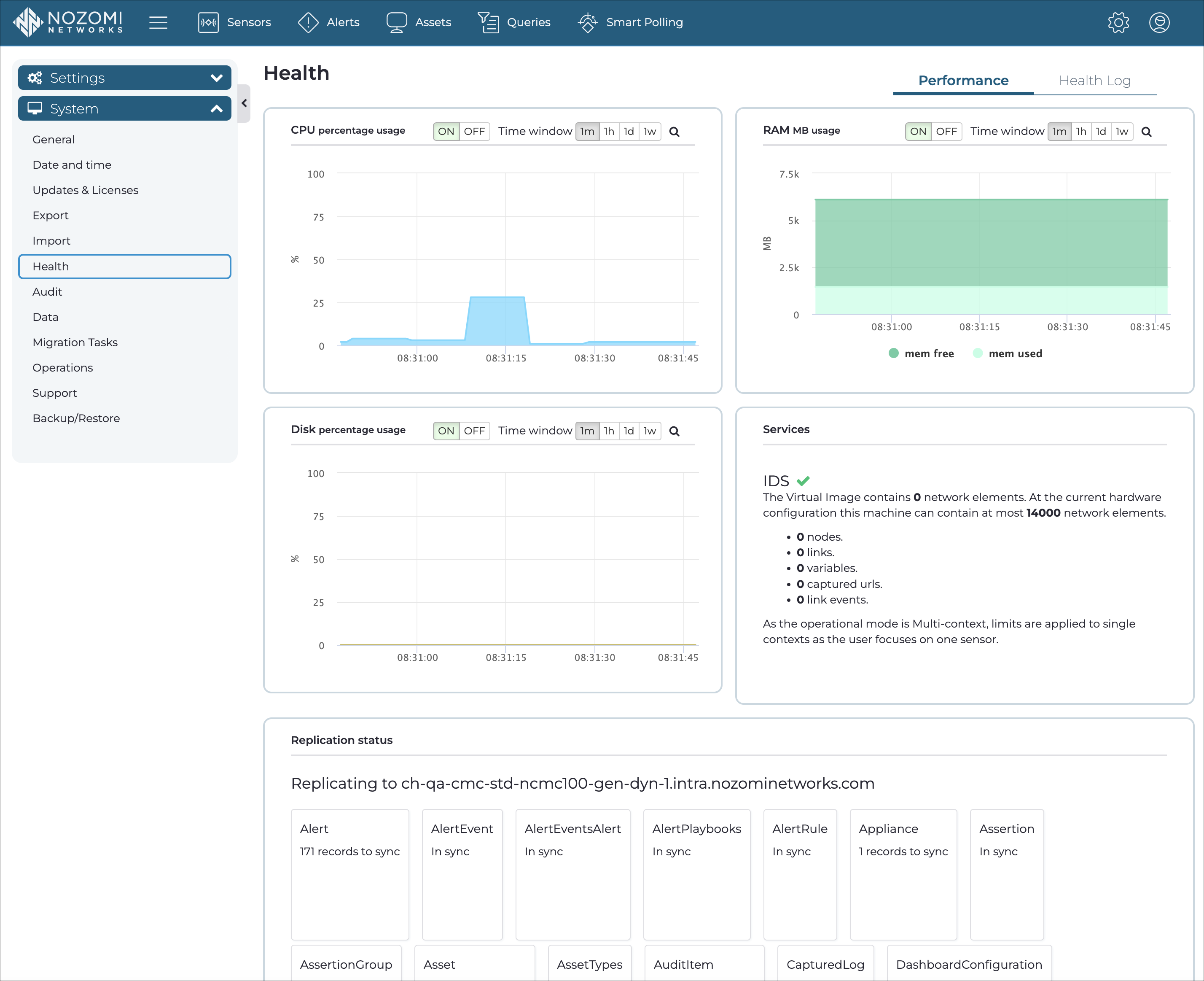Click the Assertion replication card
The height and width of the screenshot is (981, 1204).
point(1006,874)
